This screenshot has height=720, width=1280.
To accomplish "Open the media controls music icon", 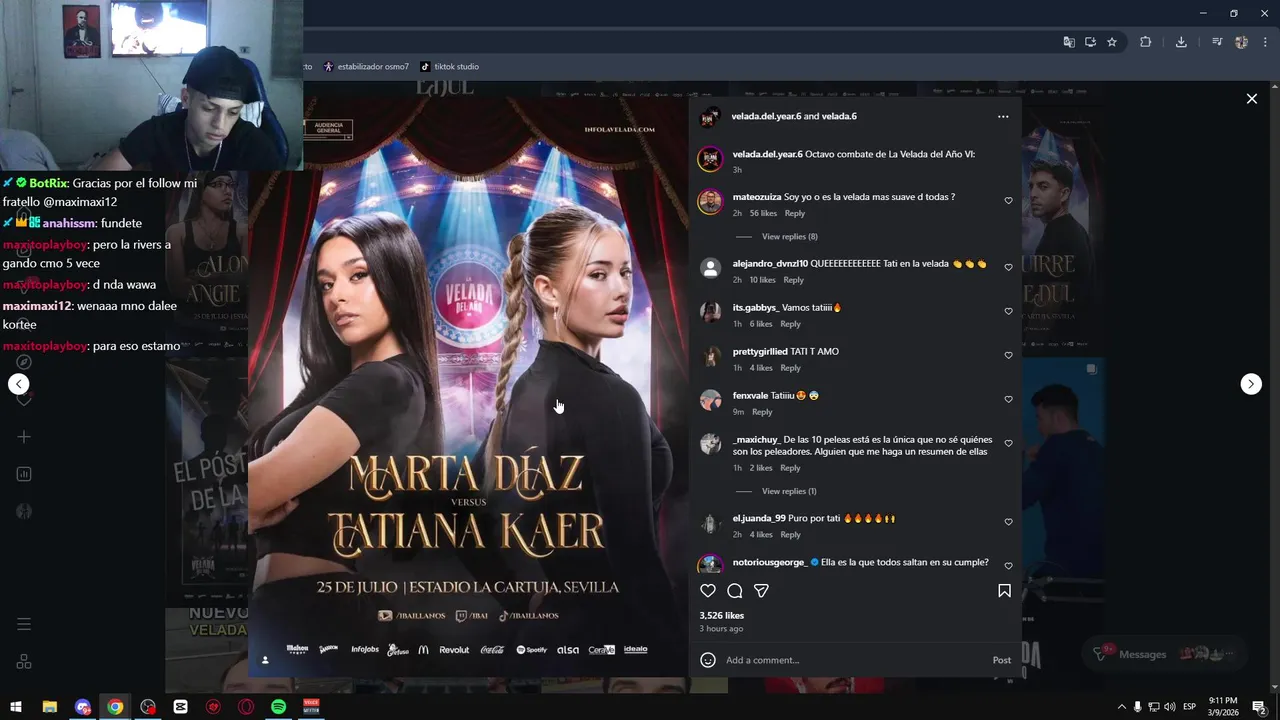I will pos(1217,42).
